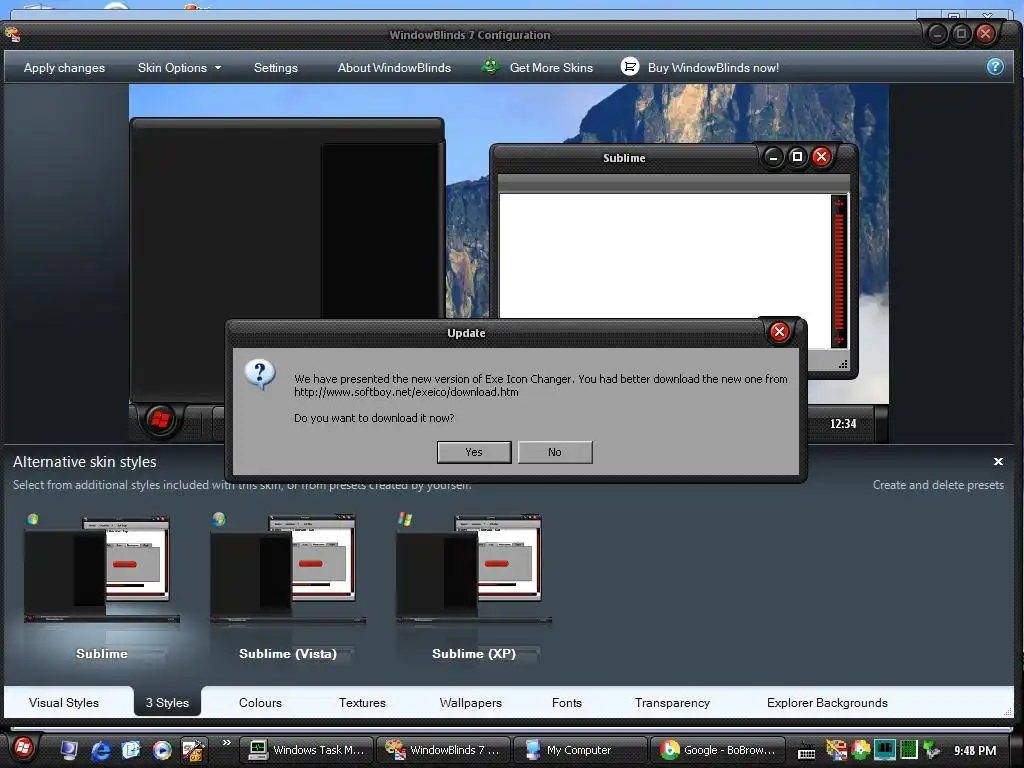Image resolution: width=1024 pixels, height=768 pixels.
Task: Click Get More Skins link
Action: [x=551, y=68]
